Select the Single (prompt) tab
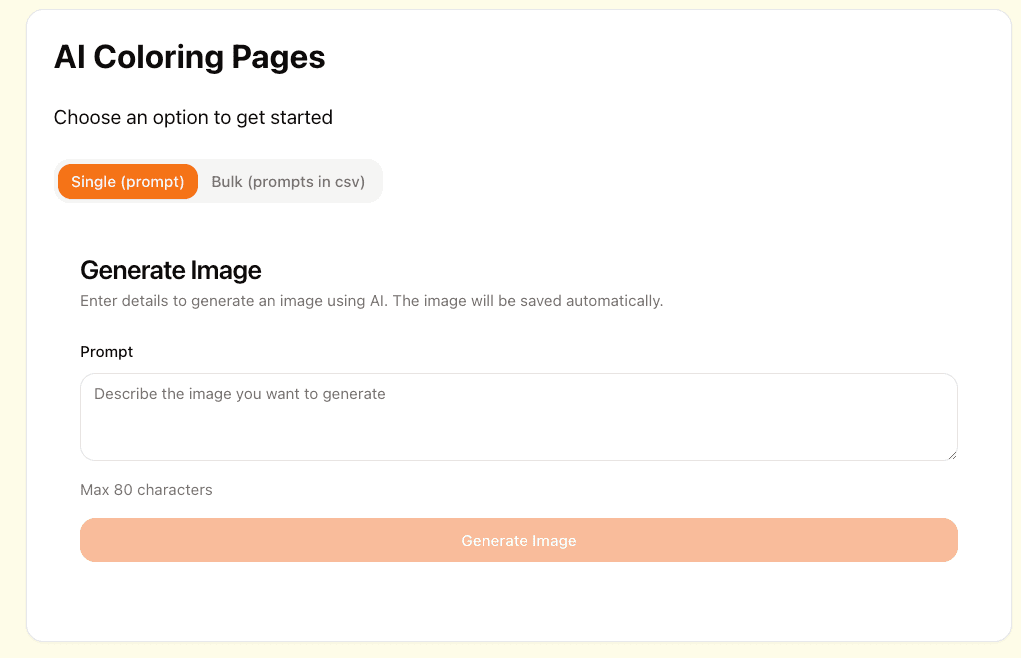This screenshot has height=658, width=1021. pyautogui.click(x=128, y=182)
